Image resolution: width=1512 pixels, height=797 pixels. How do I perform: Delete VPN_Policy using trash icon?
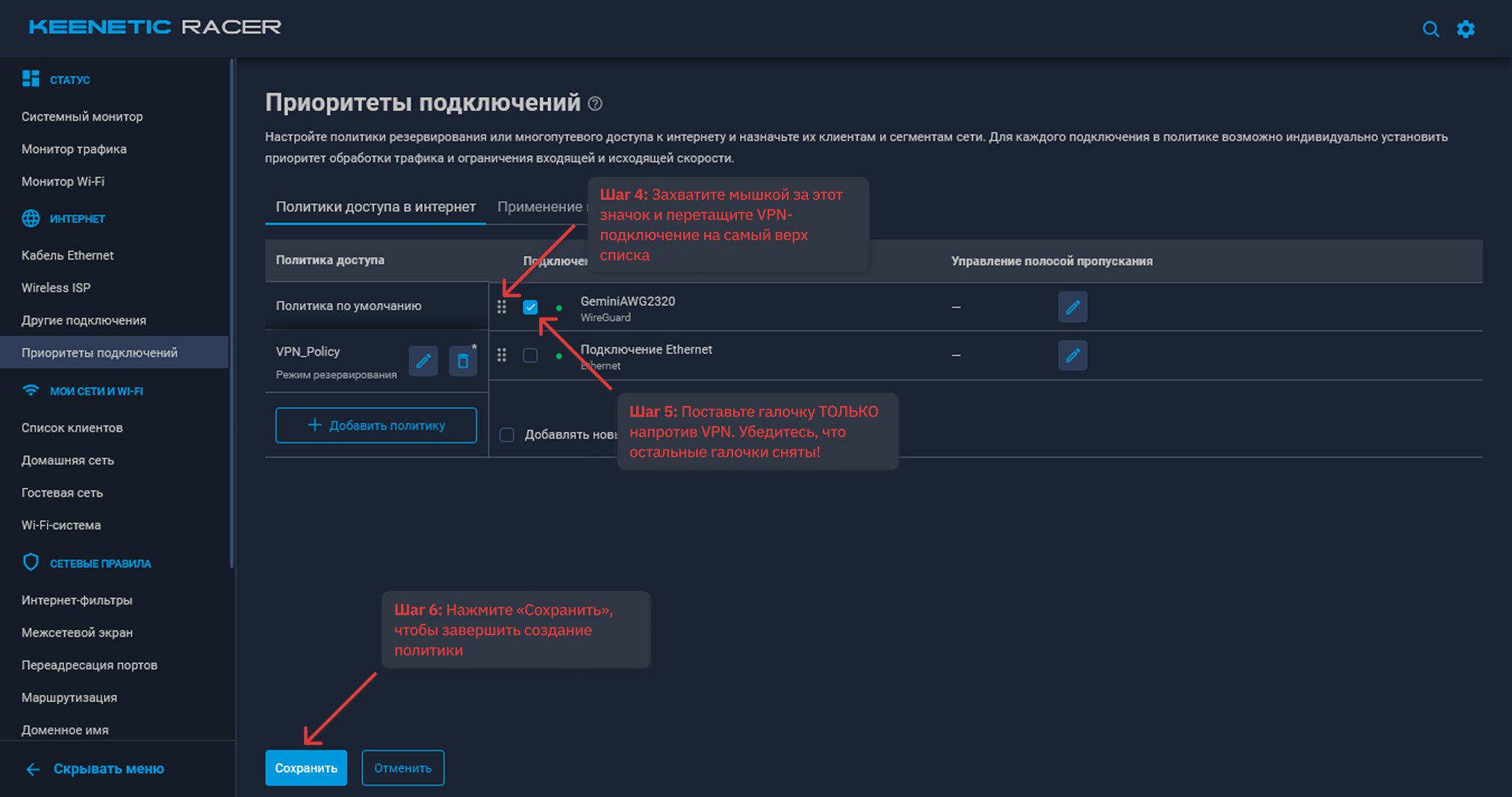(x=463, y=361)
